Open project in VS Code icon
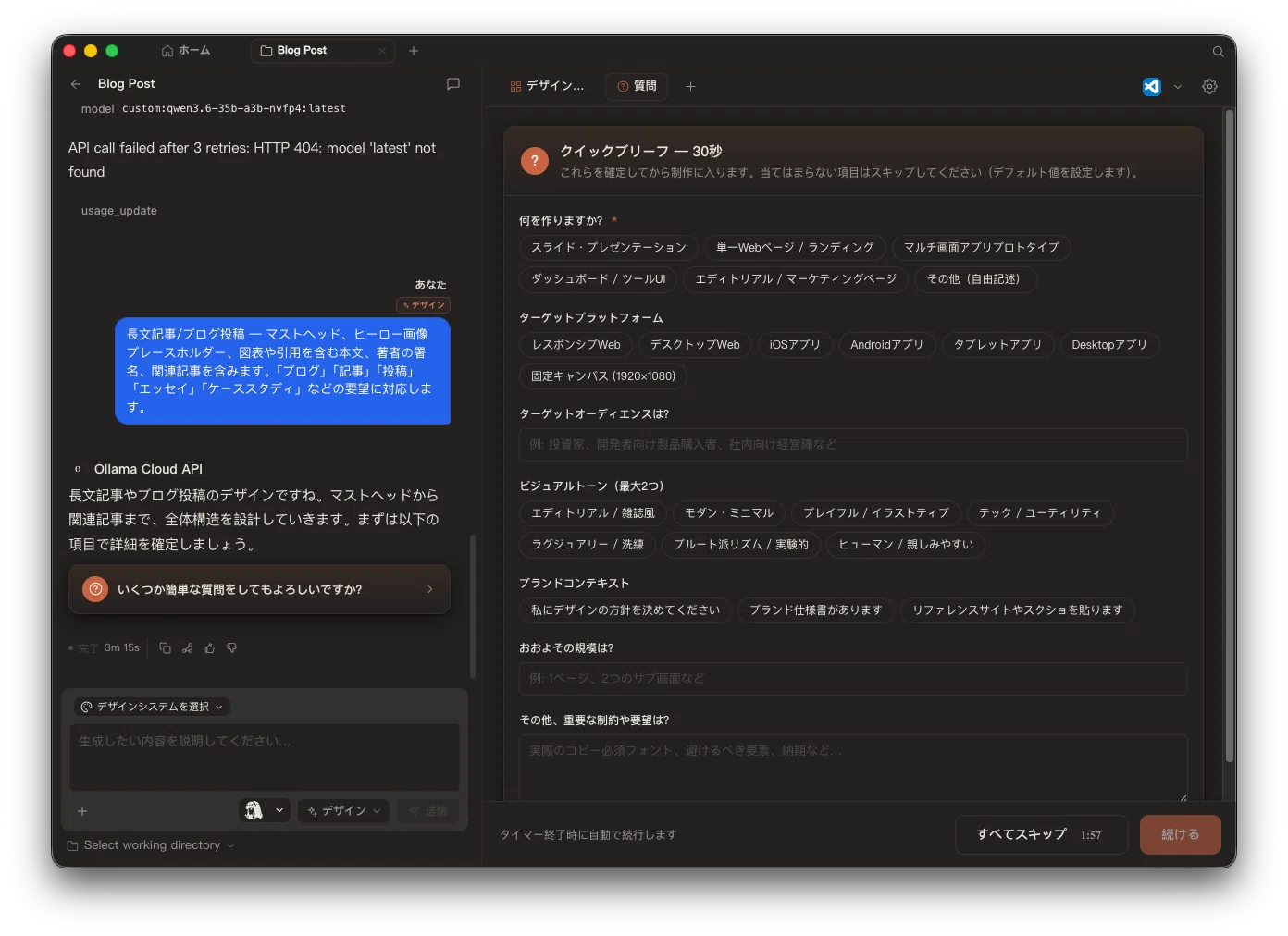Screen dimensions: 1288x936 pyautogui.click(x=1152, y=86)
